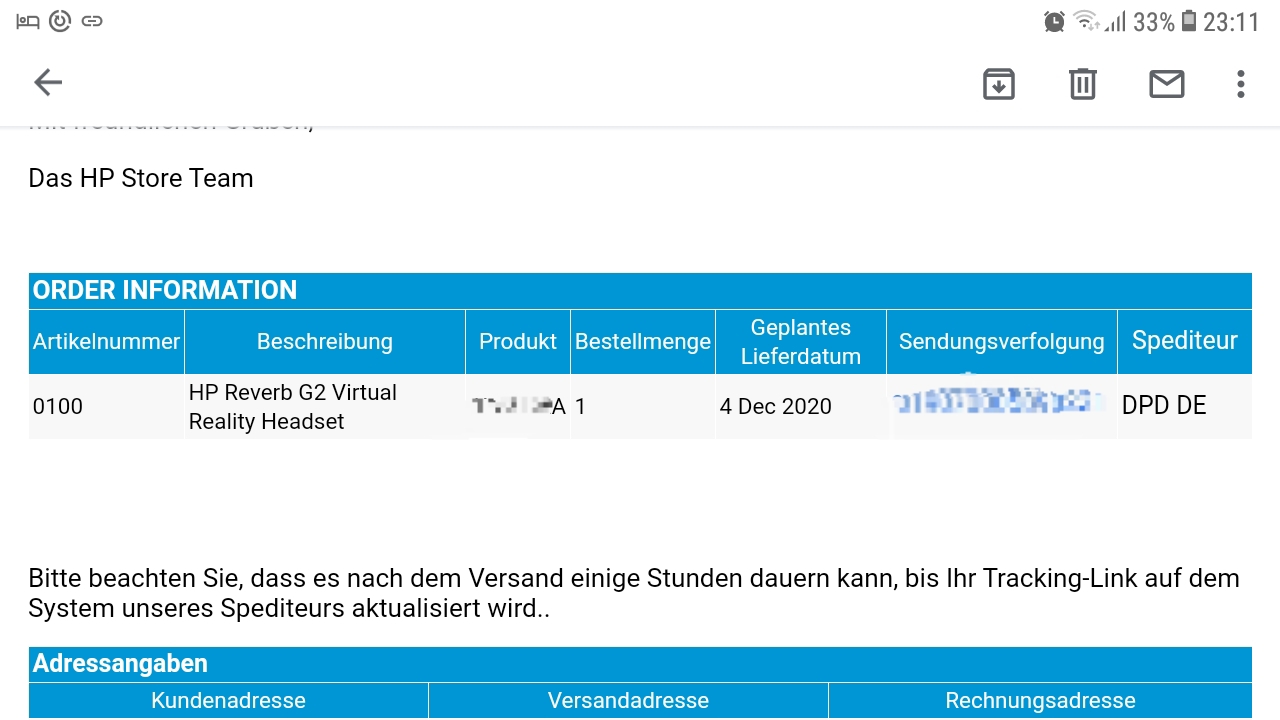The height and width of the screenshot is (720, 1280).
Task: Tap the battery status icon
Action: [x=1189, y=21]
